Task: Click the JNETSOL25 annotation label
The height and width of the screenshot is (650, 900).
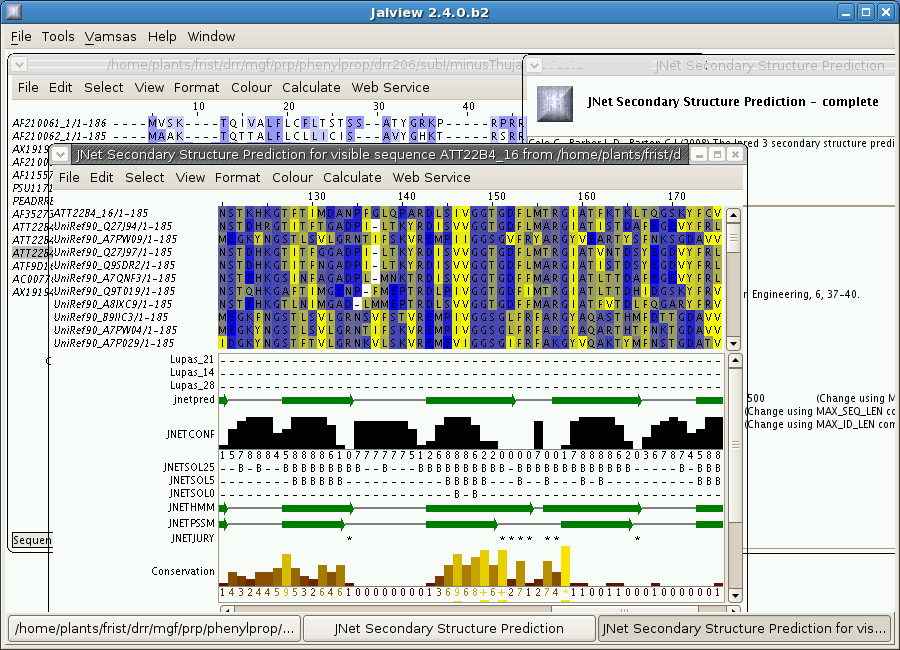Action: 189,467
